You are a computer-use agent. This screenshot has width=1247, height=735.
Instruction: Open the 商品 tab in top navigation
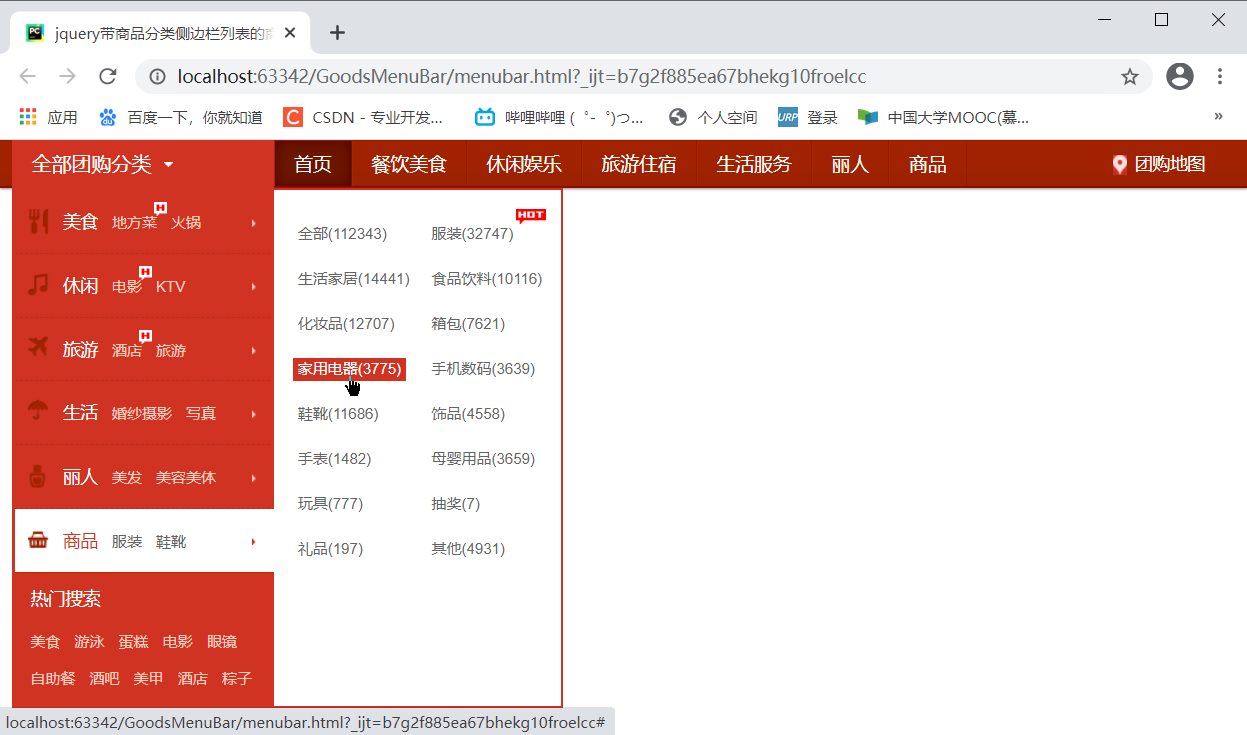927,164
